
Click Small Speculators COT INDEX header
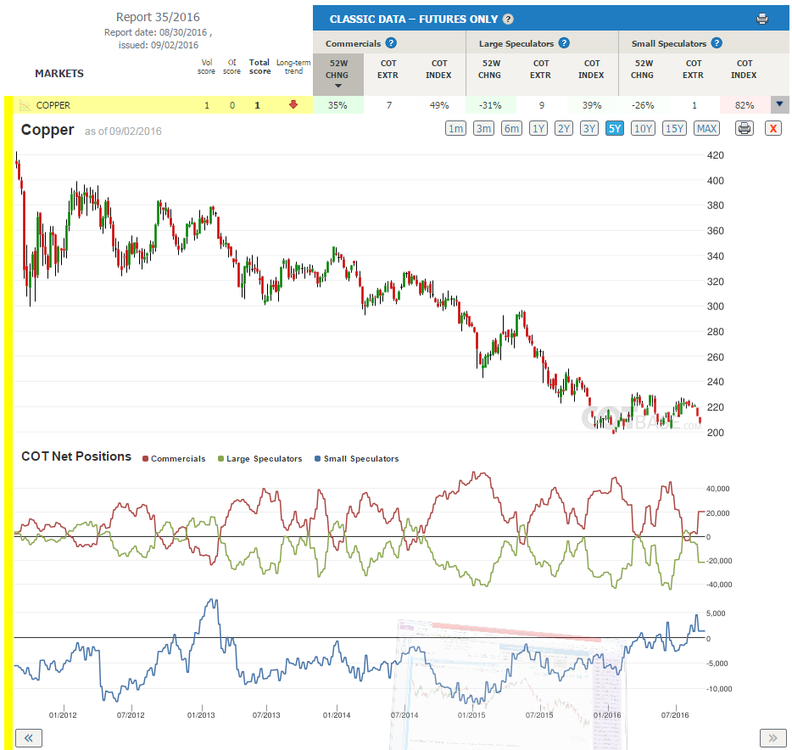744,69
